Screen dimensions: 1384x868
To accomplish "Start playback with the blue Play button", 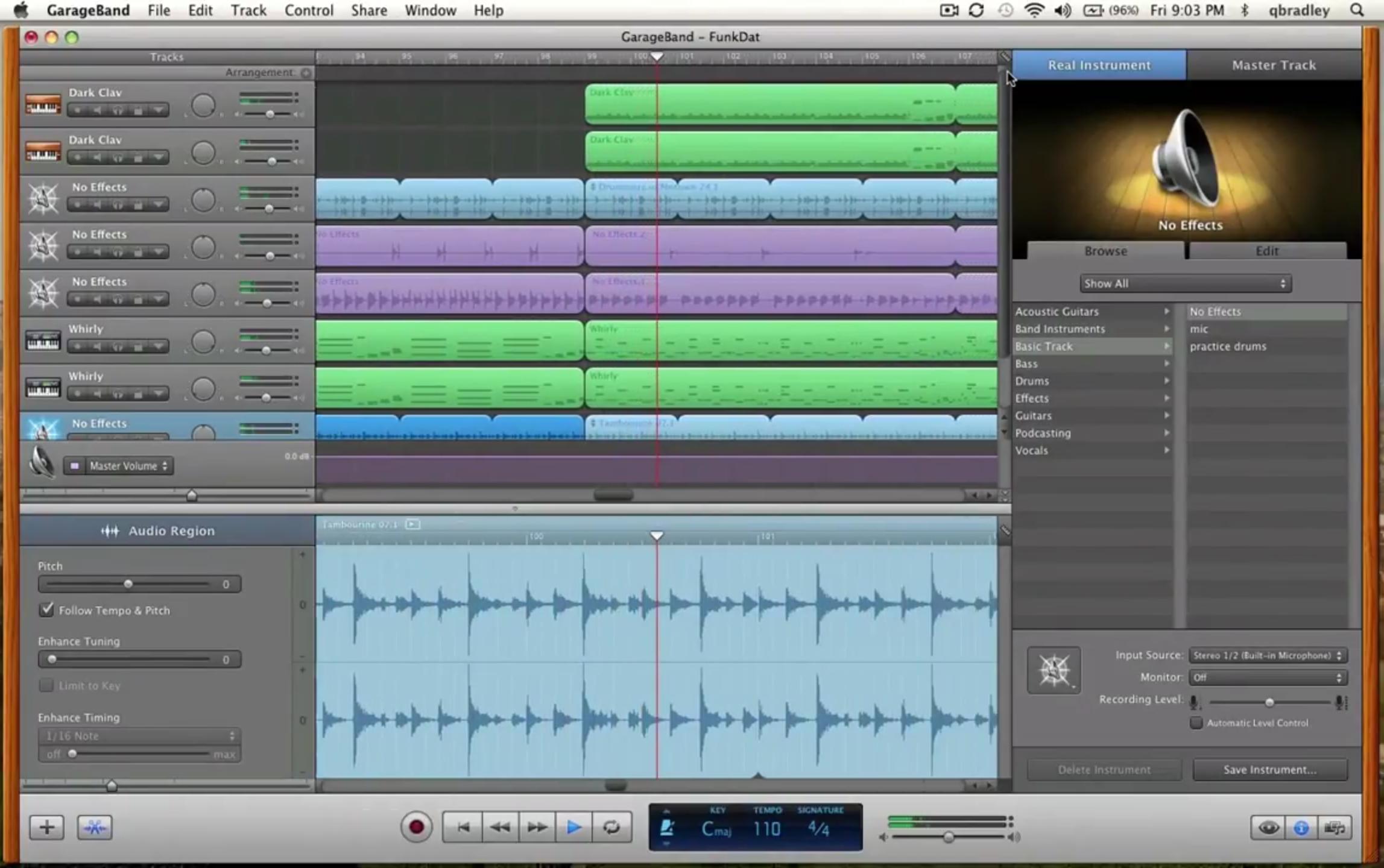I will pyautogui.click(x=574, y=827).
